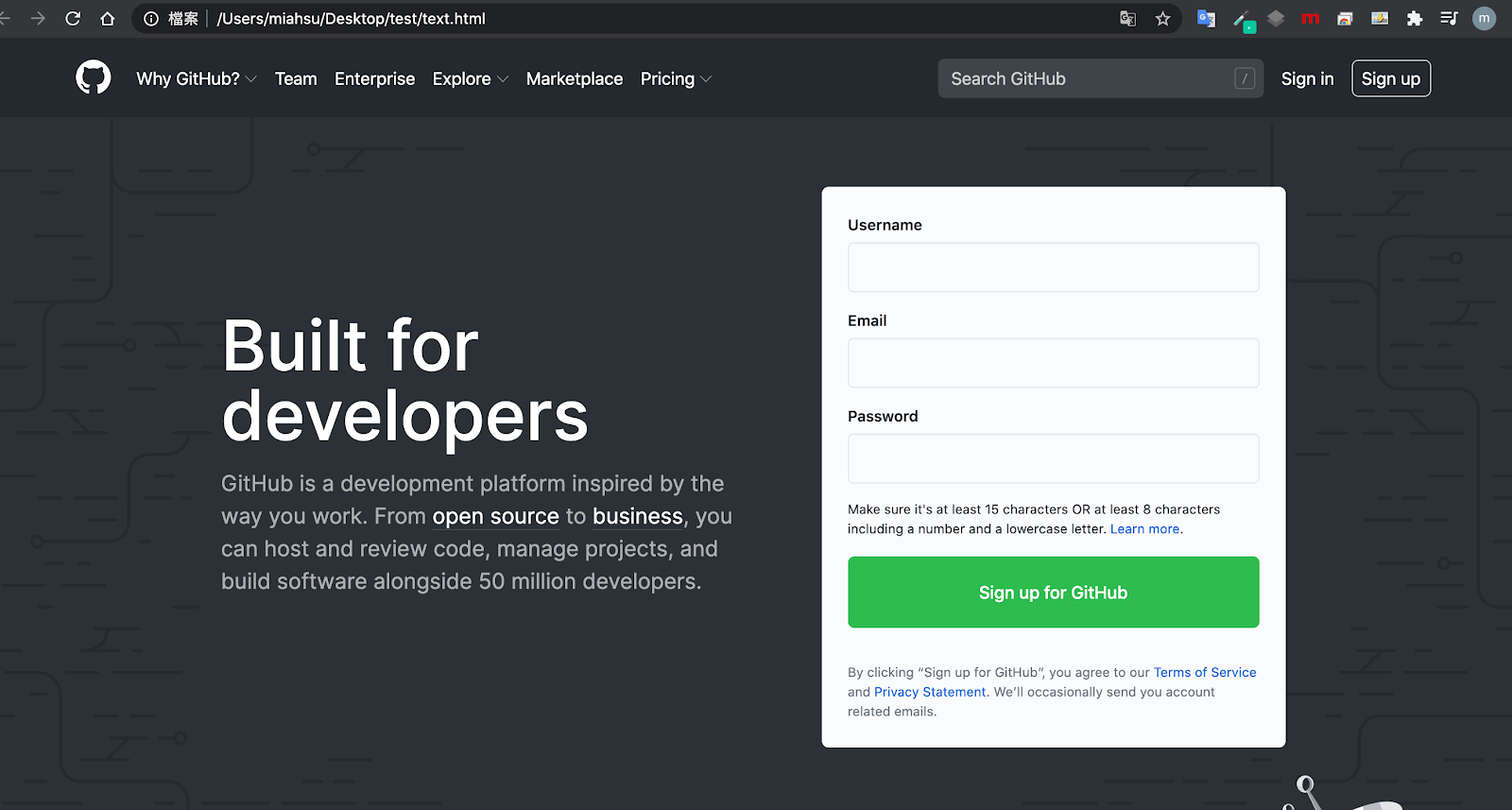The image size is (1512, 810).
Task: Click the gray layers extension icon
Action: pyautogui.click(x=1276, y=18)
